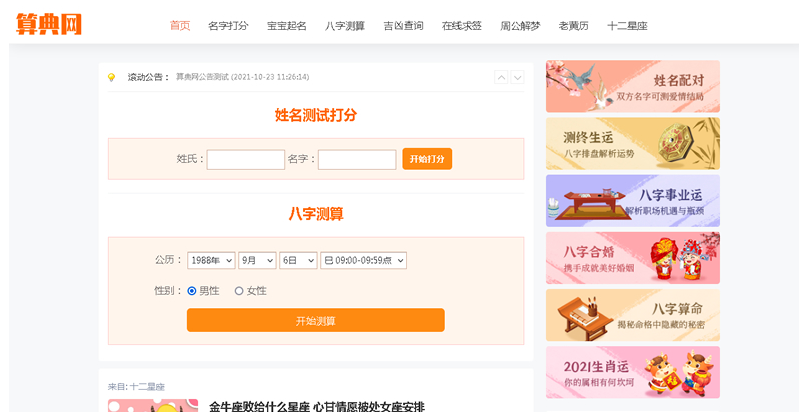Open the 八字算命 banner

(632, 315)
